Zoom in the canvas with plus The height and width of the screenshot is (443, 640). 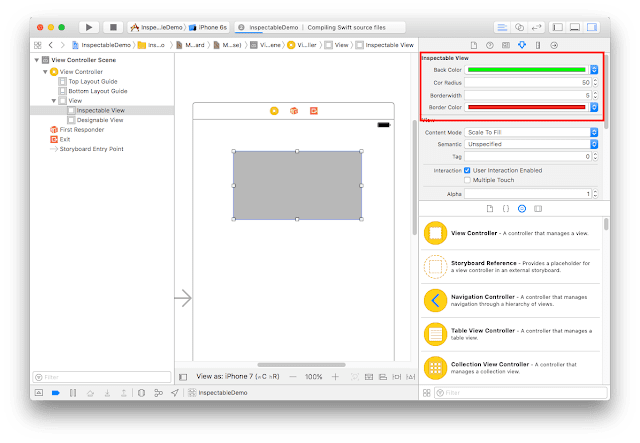tap(335, 377)
